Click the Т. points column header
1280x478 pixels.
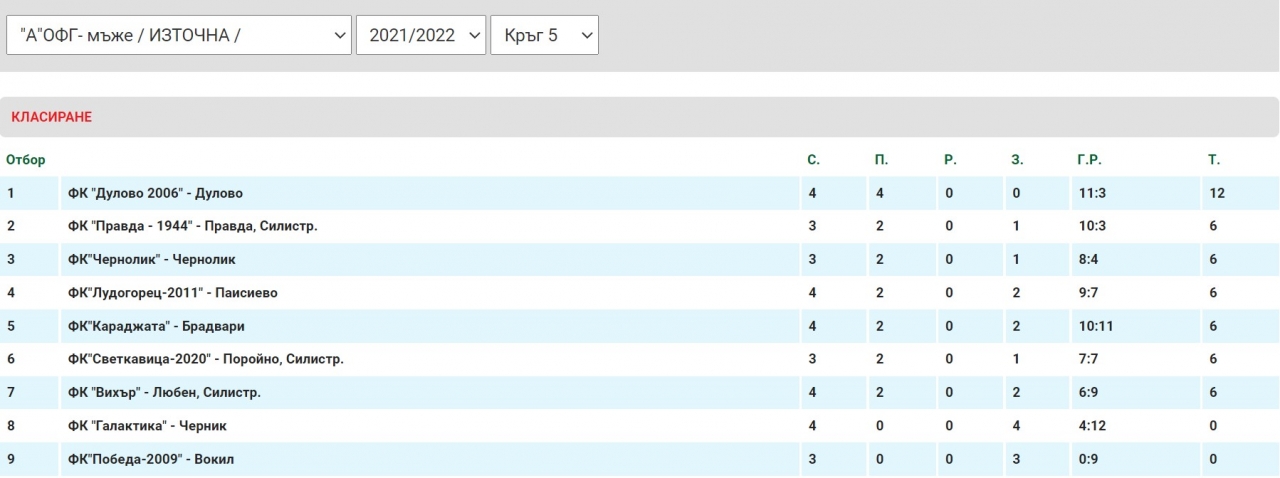1214,160
